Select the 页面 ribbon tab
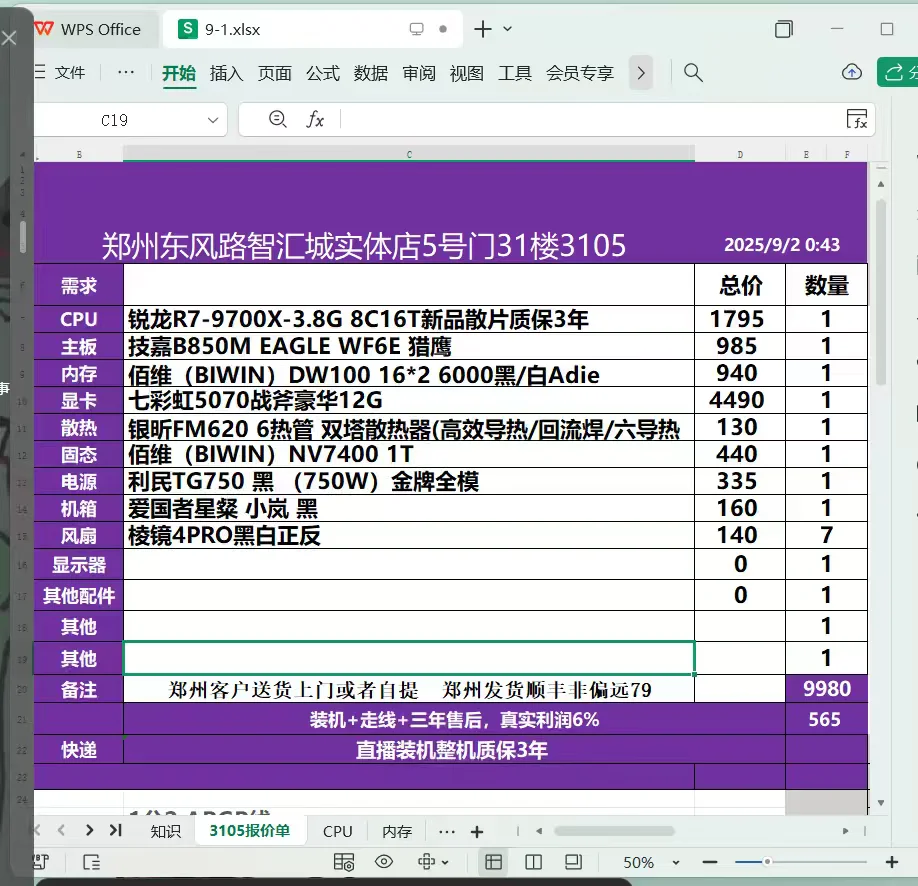 (275, 73)
